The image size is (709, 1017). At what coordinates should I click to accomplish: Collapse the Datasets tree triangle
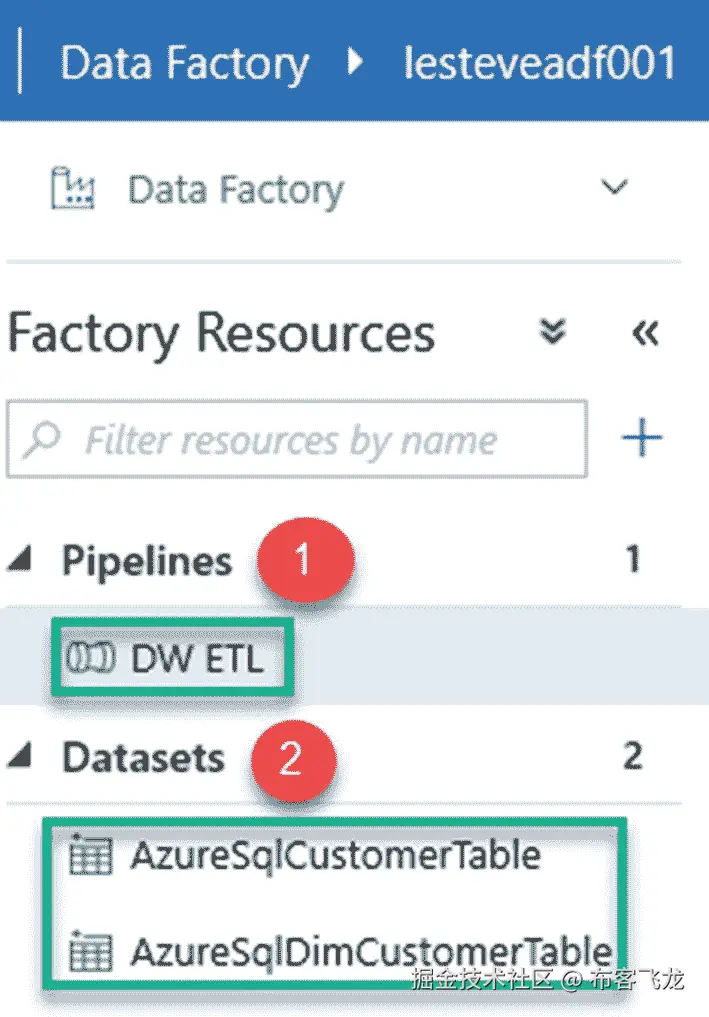tap(20, 755)
